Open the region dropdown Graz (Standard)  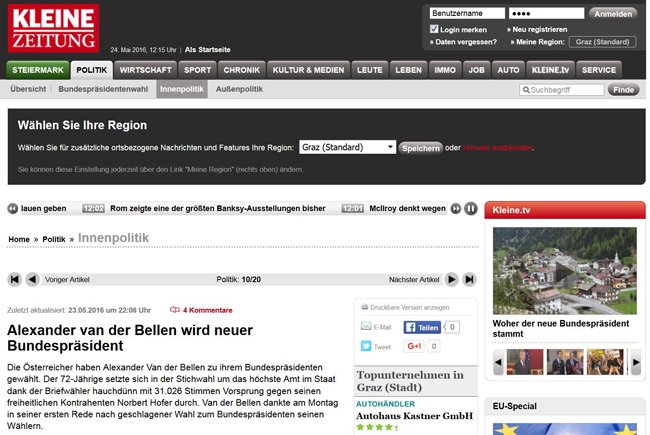click(347, 147)
